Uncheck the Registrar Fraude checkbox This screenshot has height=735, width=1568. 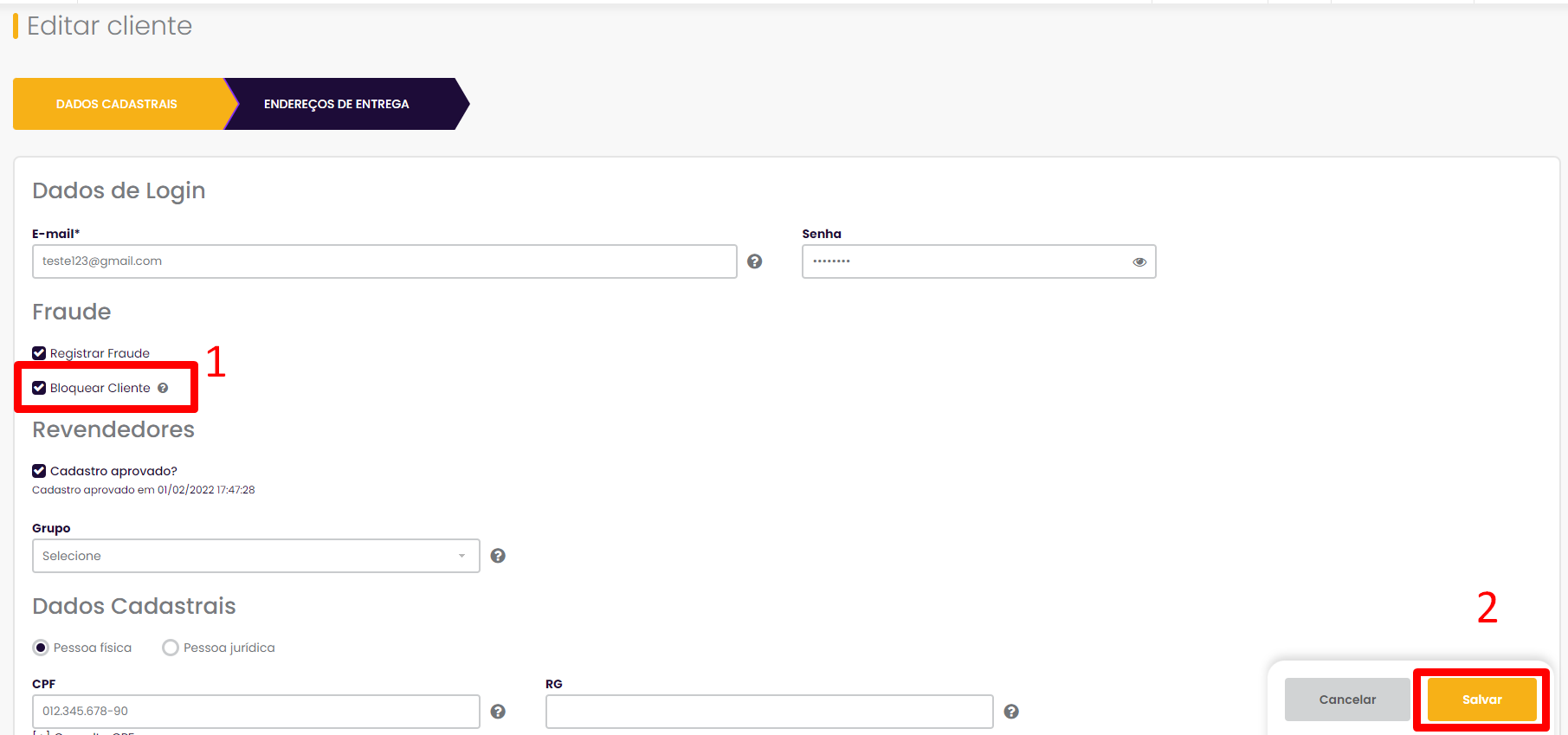[39, 353]
